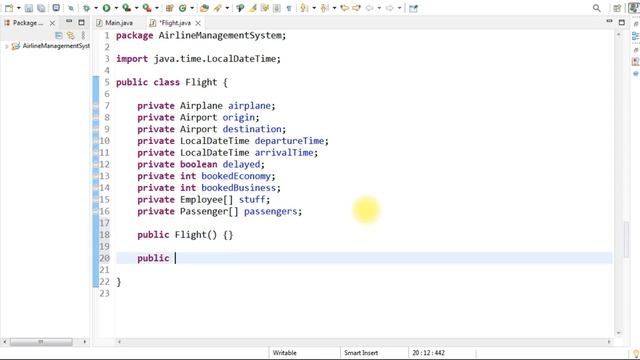Click Collapse All in Package Explorer

[58, 36]
